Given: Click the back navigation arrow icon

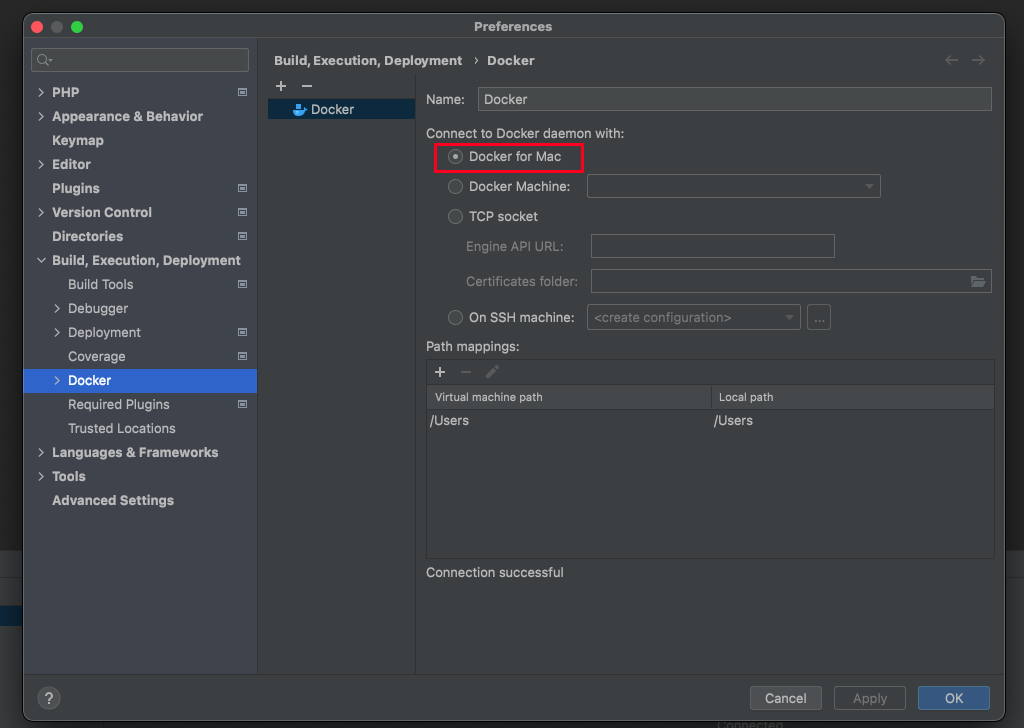Looking at the screenshot, I should [952, 61].
